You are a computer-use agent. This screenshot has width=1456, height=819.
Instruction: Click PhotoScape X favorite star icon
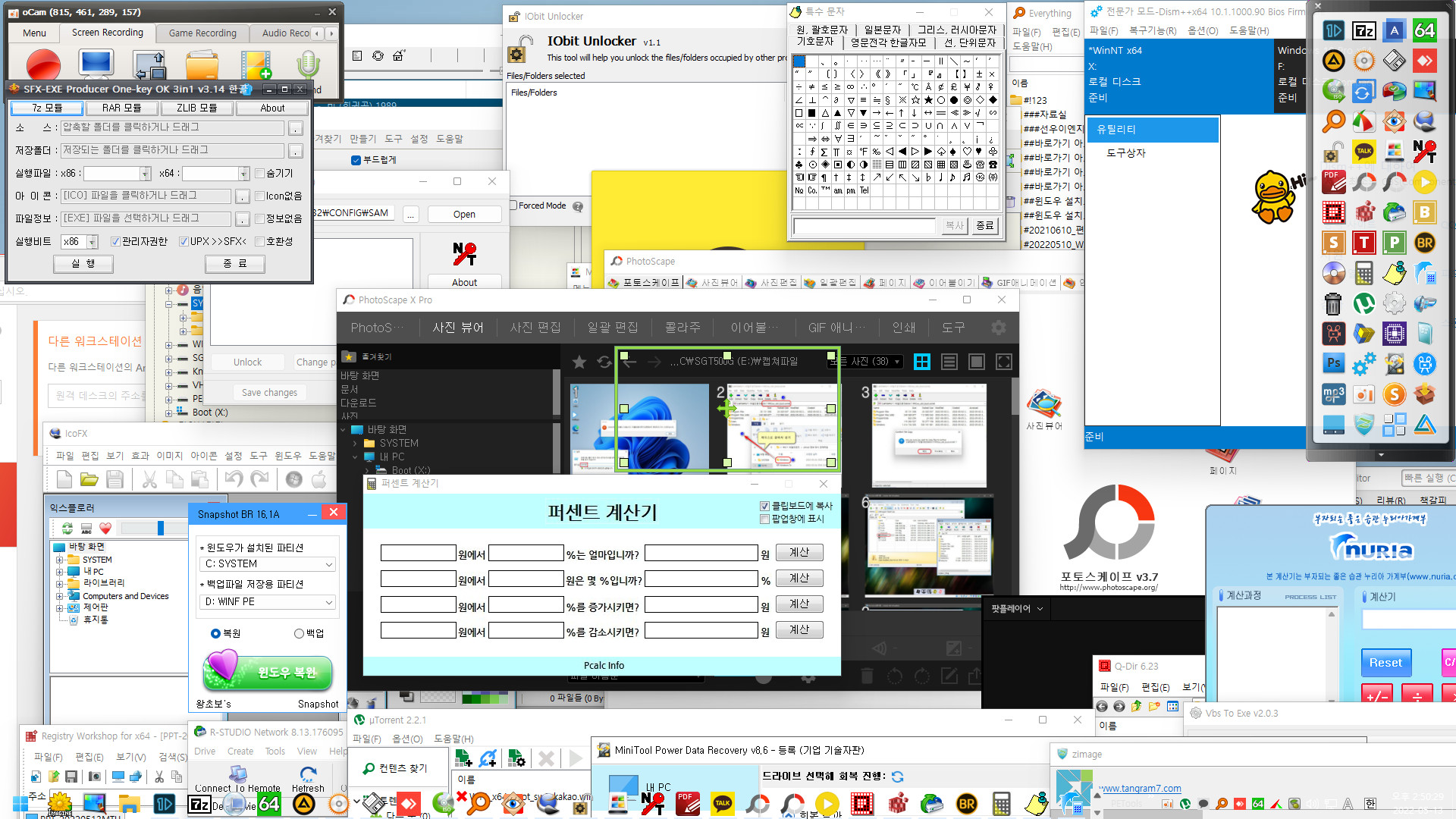coord(579,362)
